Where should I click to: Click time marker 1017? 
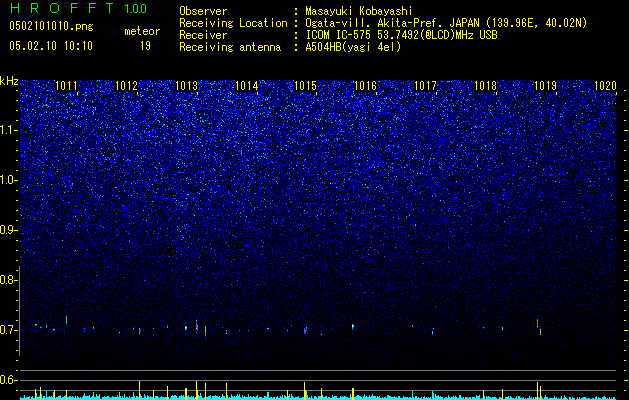click(425, 86)
